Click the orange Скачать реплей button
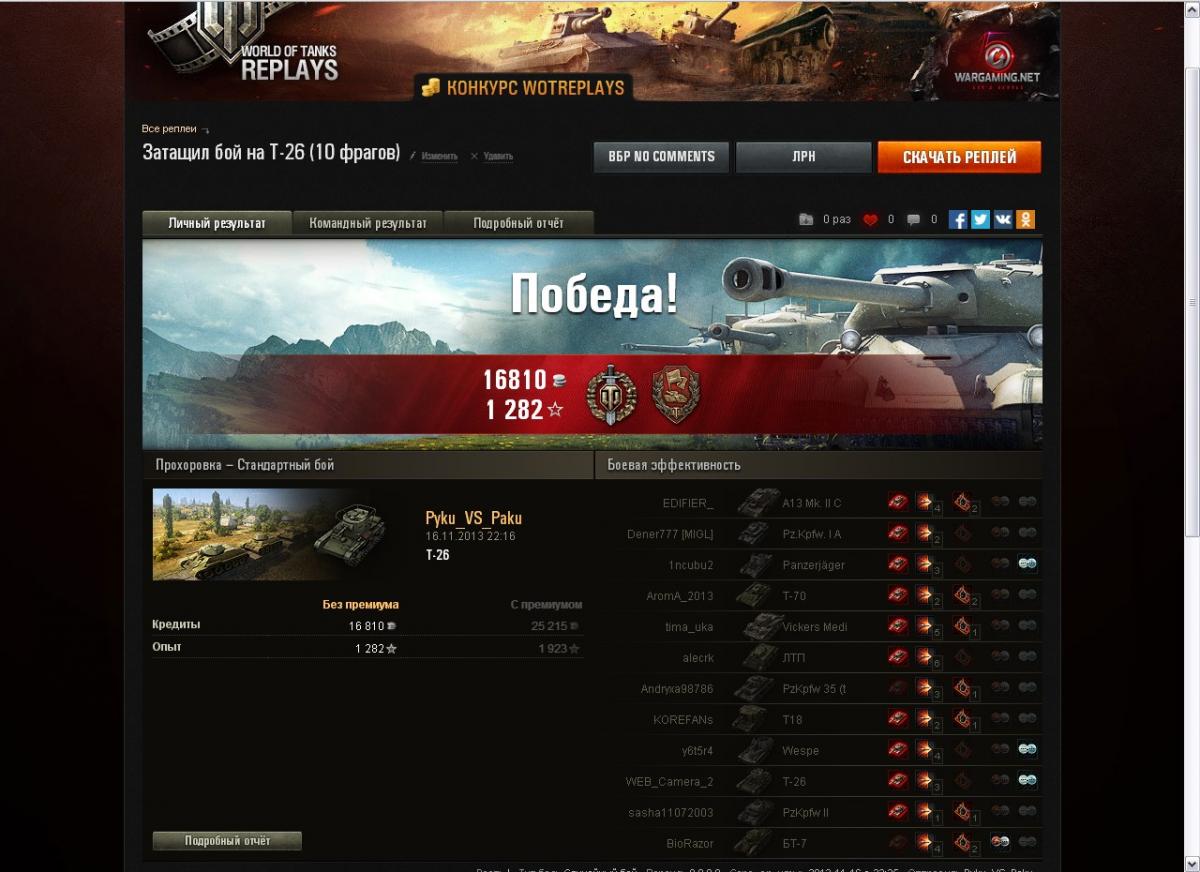The width and height of the screenshot is (1200, 872). coord(959,157)
